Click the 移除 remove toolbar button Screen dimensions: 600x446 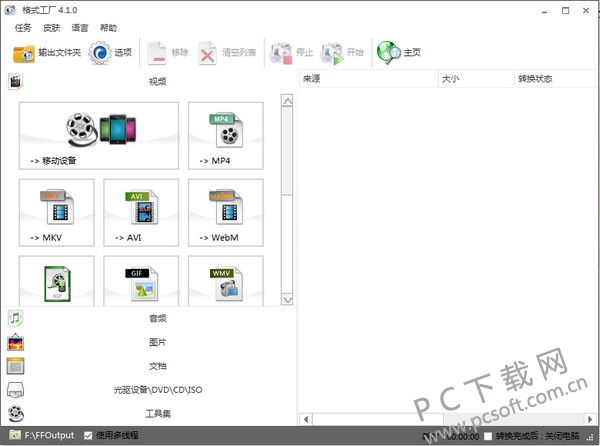click(168, 52)
